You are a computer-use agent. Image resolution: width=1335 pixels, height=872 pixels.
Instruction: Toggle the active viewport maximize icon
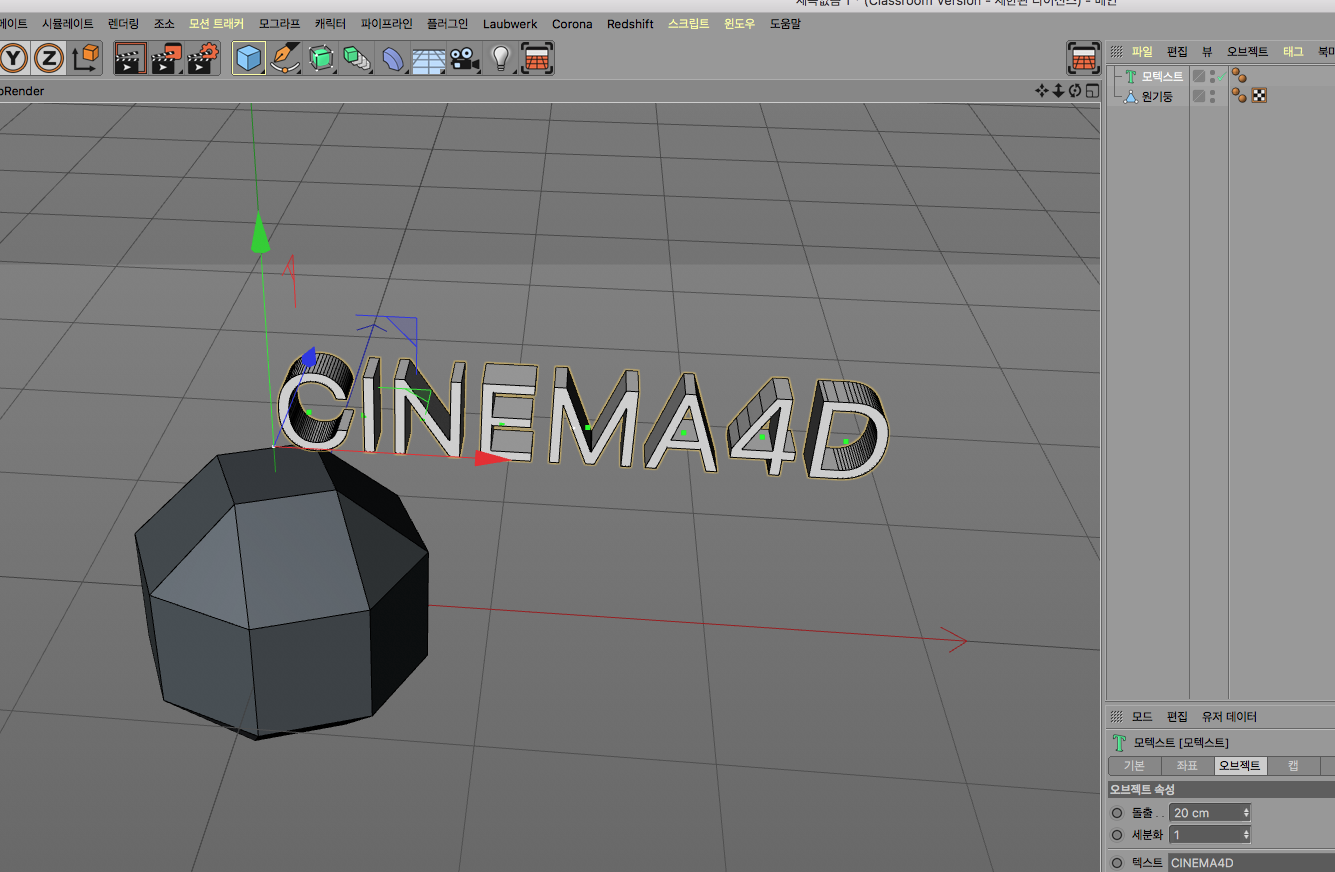1092,91
